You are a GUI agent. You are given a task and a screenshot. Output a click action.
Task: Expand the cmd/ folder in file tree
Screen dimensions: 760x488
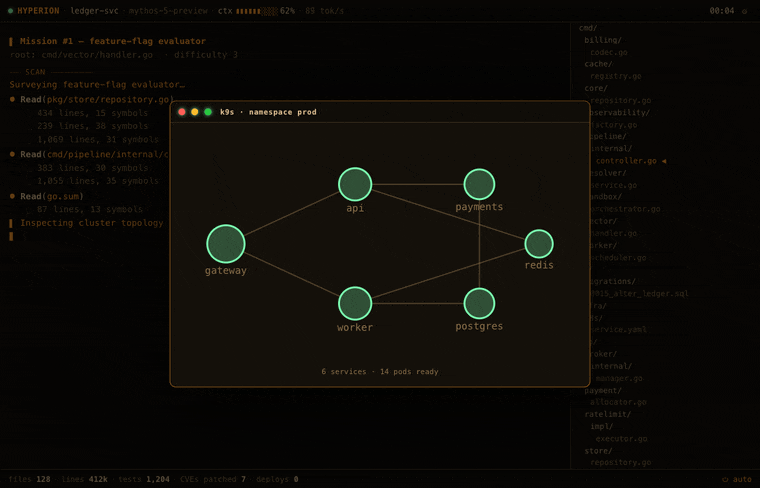pos(588,28)
